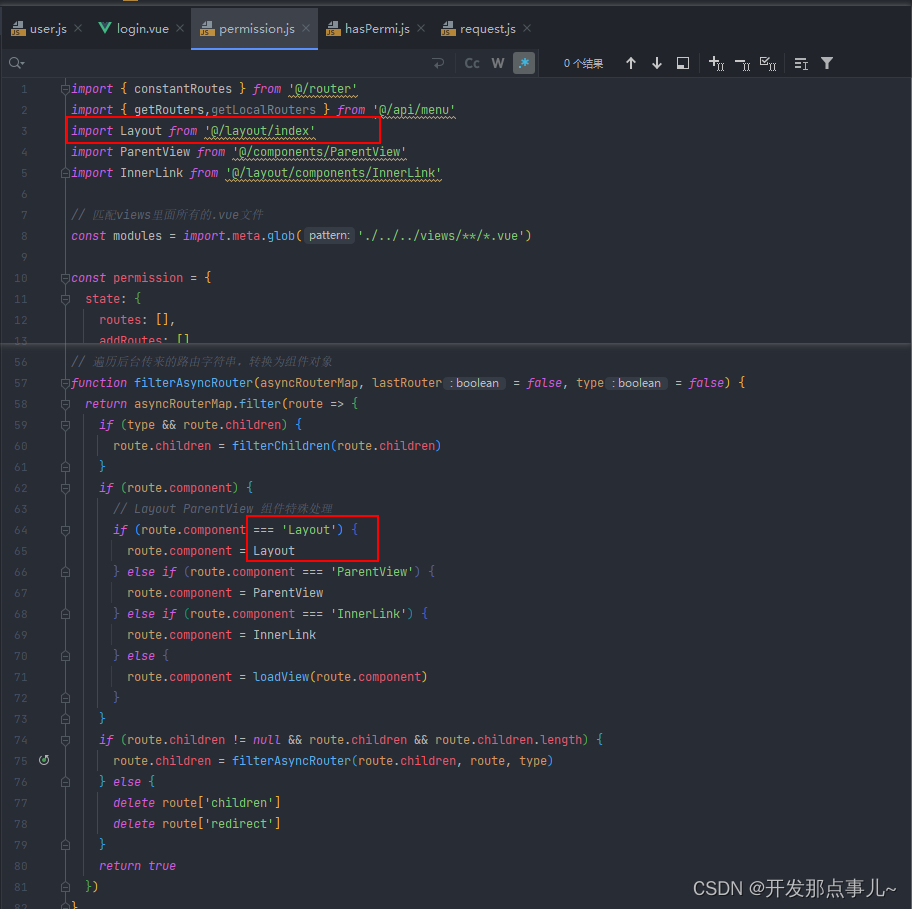Open the hasPermi.js tab
The image size is (912, 909).
pos(377,28)
